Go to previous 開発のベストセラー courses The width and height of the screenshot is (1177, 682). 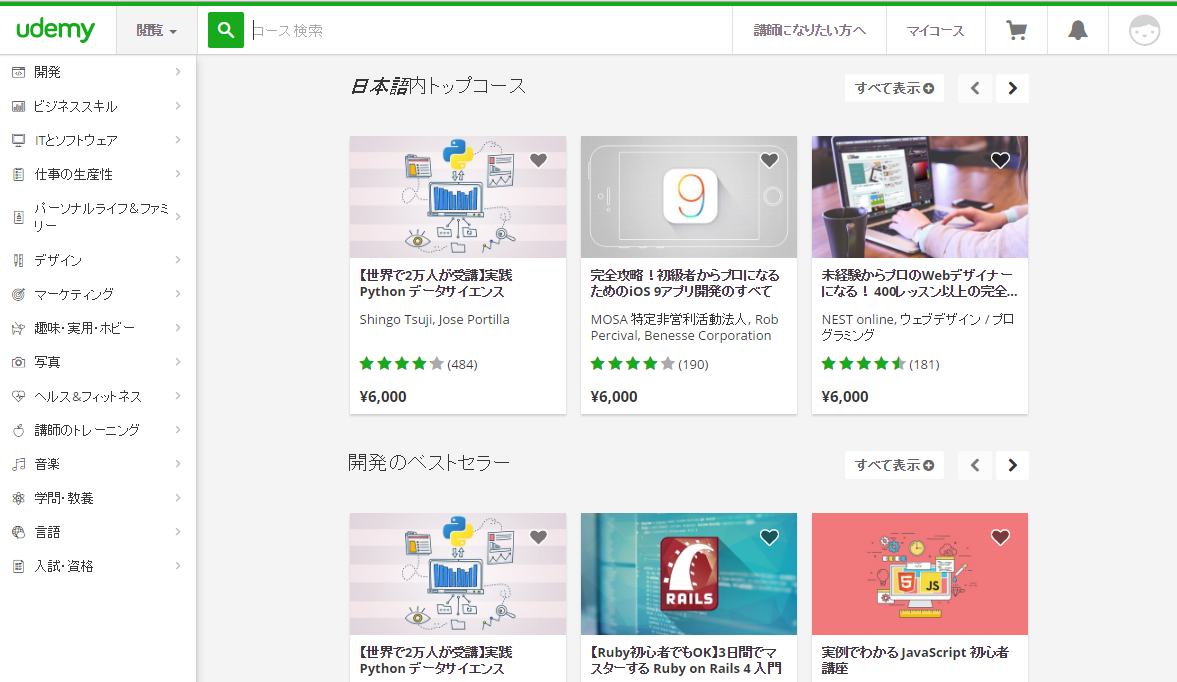975,465
